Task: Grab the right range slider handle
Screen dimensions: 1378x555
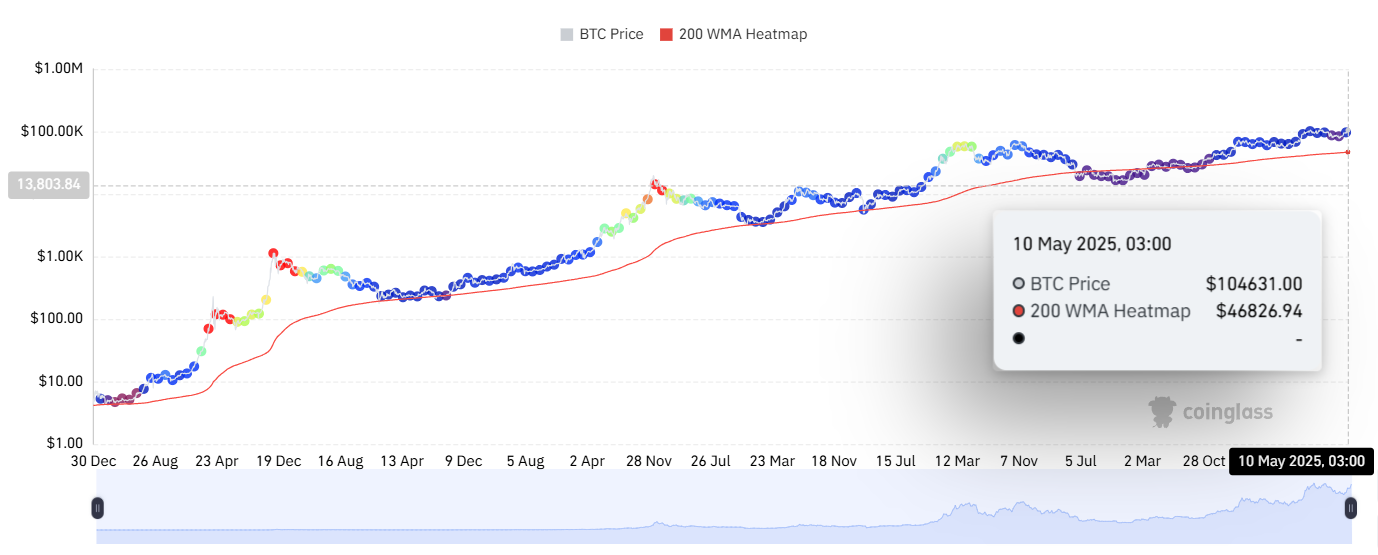Action: point(1350,508)
